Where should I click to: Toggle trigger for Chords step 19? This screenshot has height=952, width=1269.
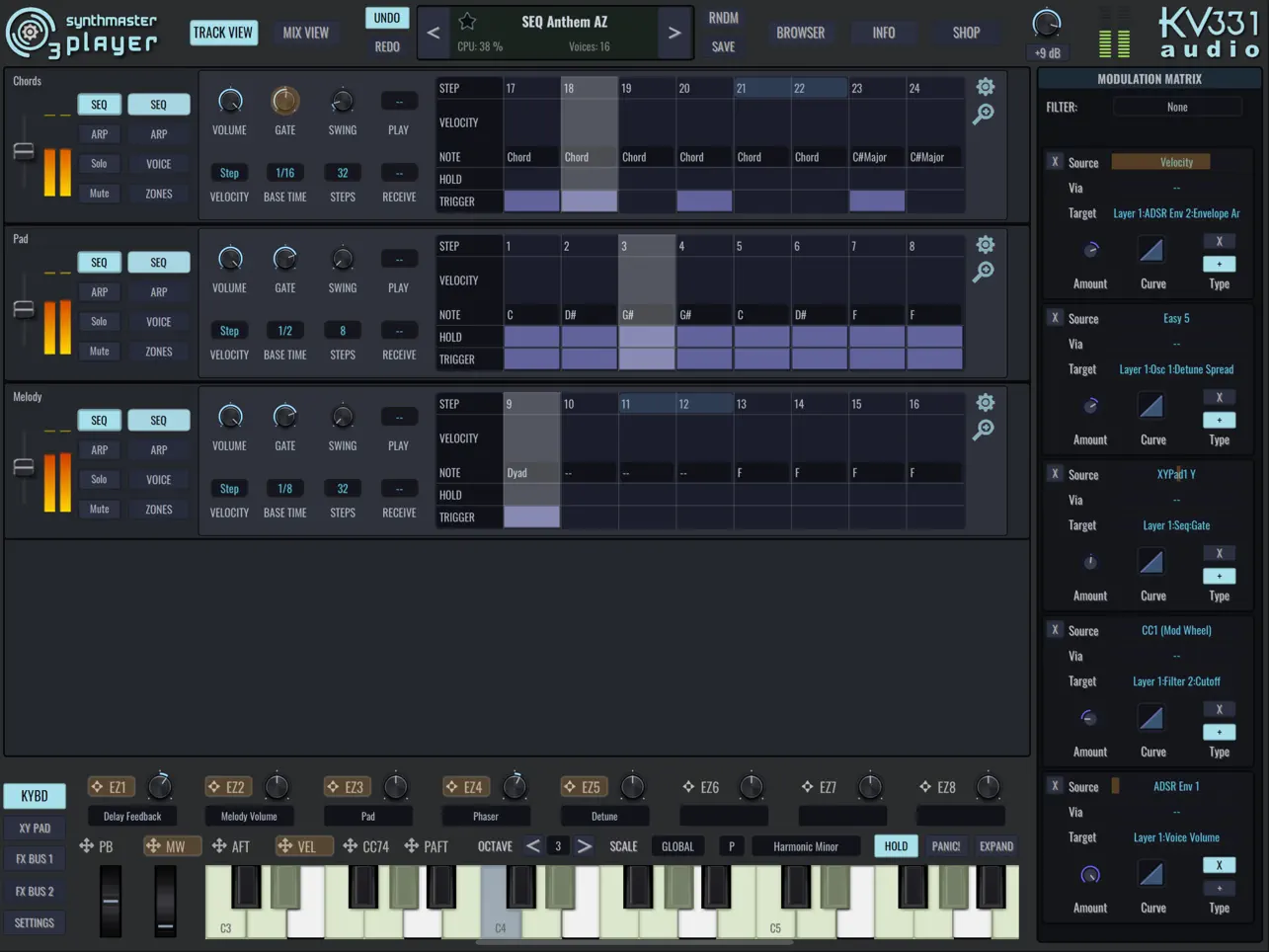[x=647, y=201]
